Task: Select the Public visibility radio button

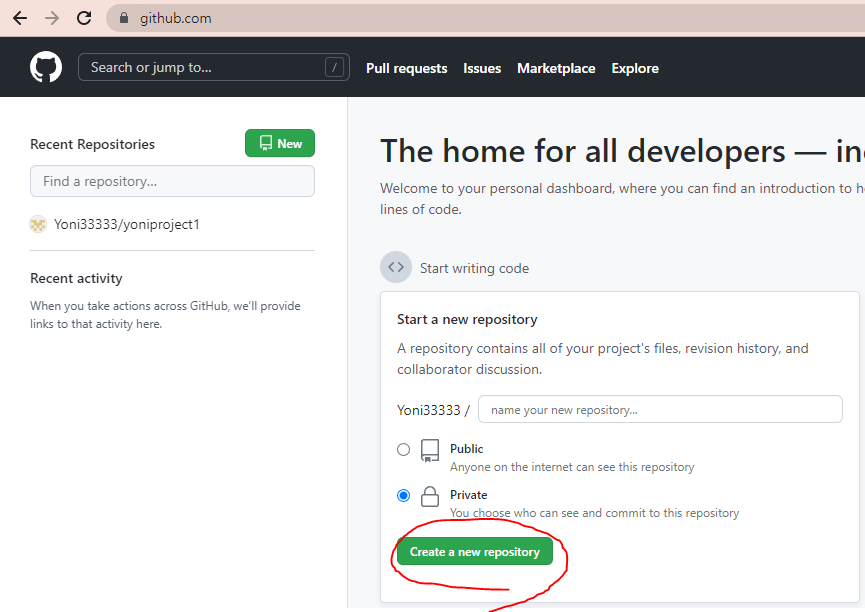Action: tap(403, 449)
